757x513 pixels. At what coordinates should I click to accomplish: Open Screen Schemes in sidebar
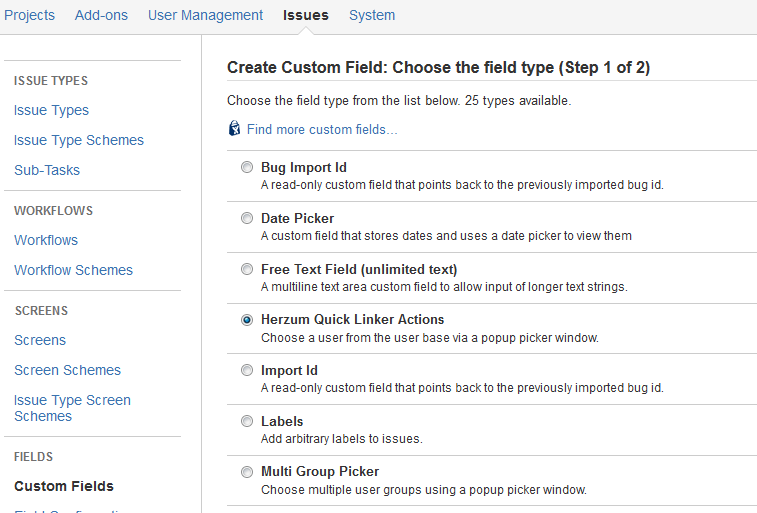click(x=67, y=370)
